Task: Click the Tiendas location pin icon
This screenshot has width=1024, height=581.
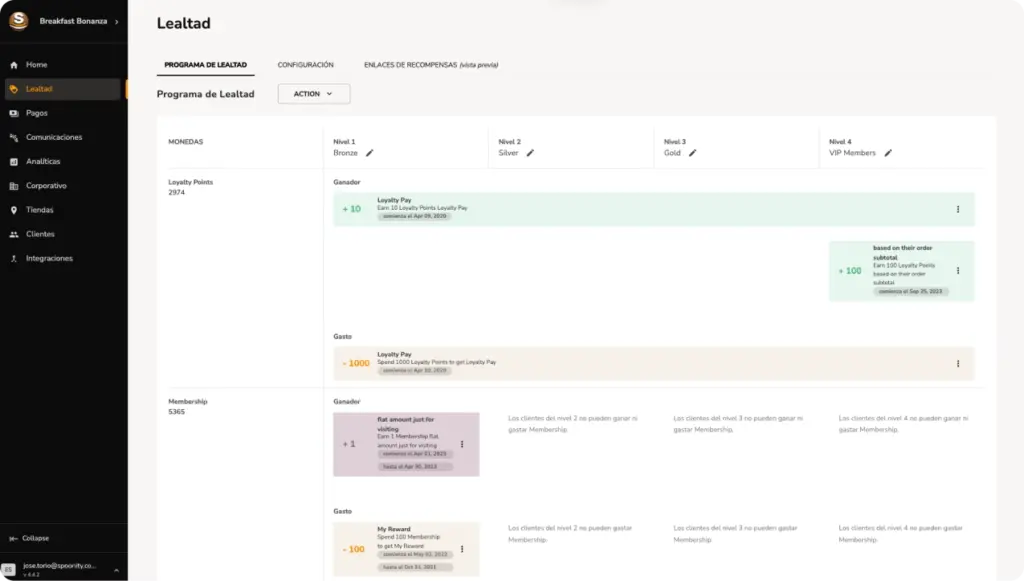Action: pyautogui.click(x=14, y=210)
